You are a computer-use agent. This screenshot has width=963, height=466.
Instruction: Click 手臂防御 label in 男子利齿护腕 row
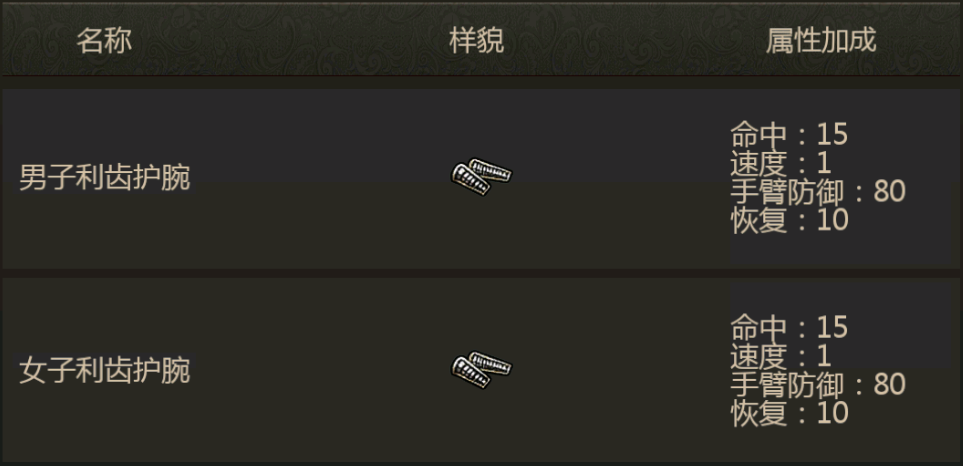click(787, 192)
